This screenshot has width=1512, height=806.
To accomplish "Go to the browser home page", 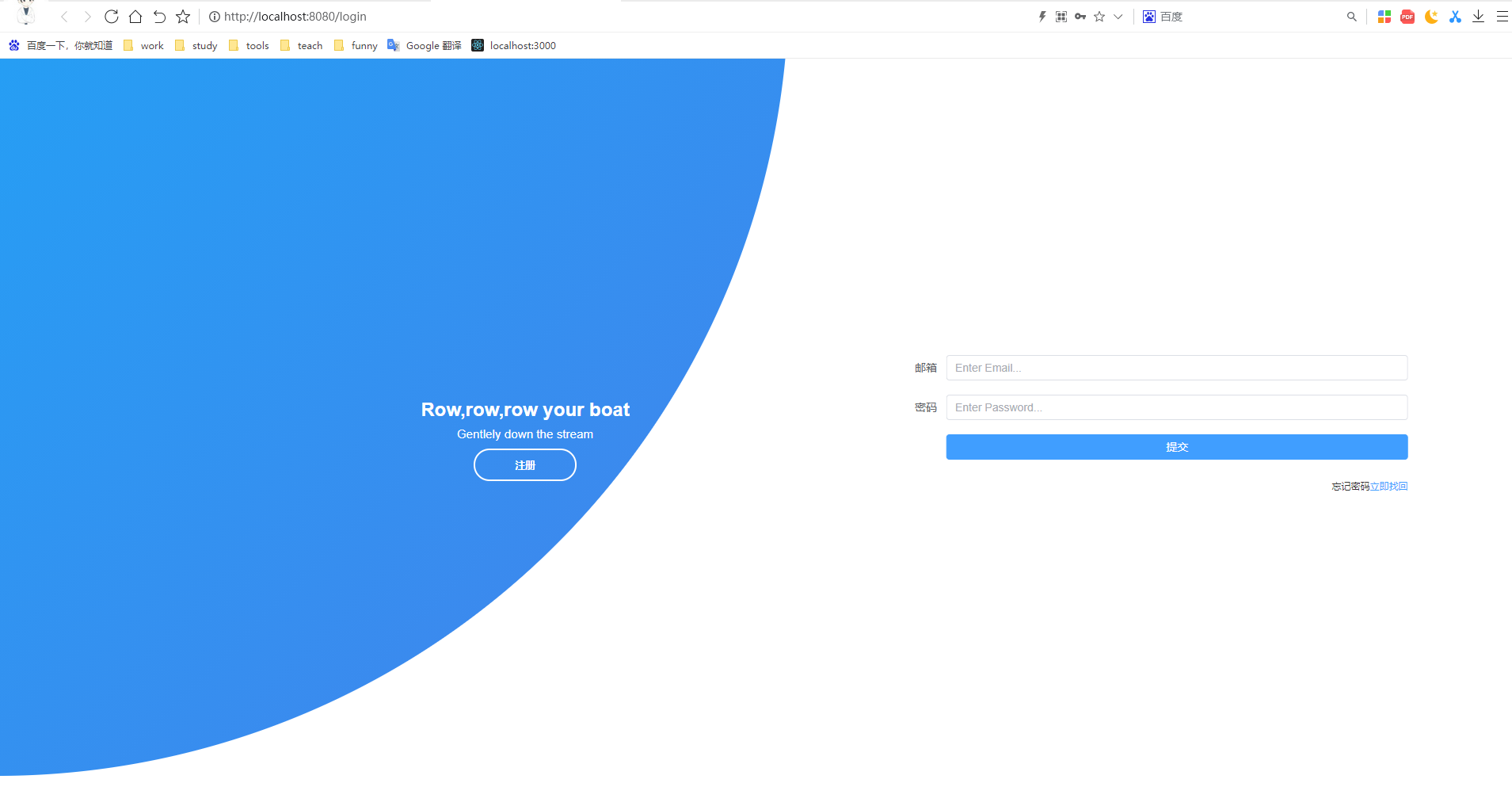I will [135, 17].
